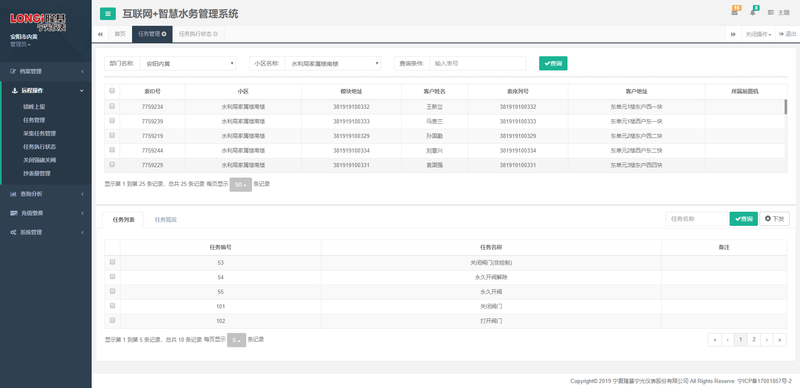Screen dimensions: 800x388
Task: Shift tabs left with the double-arrow icon
Action: (x=100, y=34)
